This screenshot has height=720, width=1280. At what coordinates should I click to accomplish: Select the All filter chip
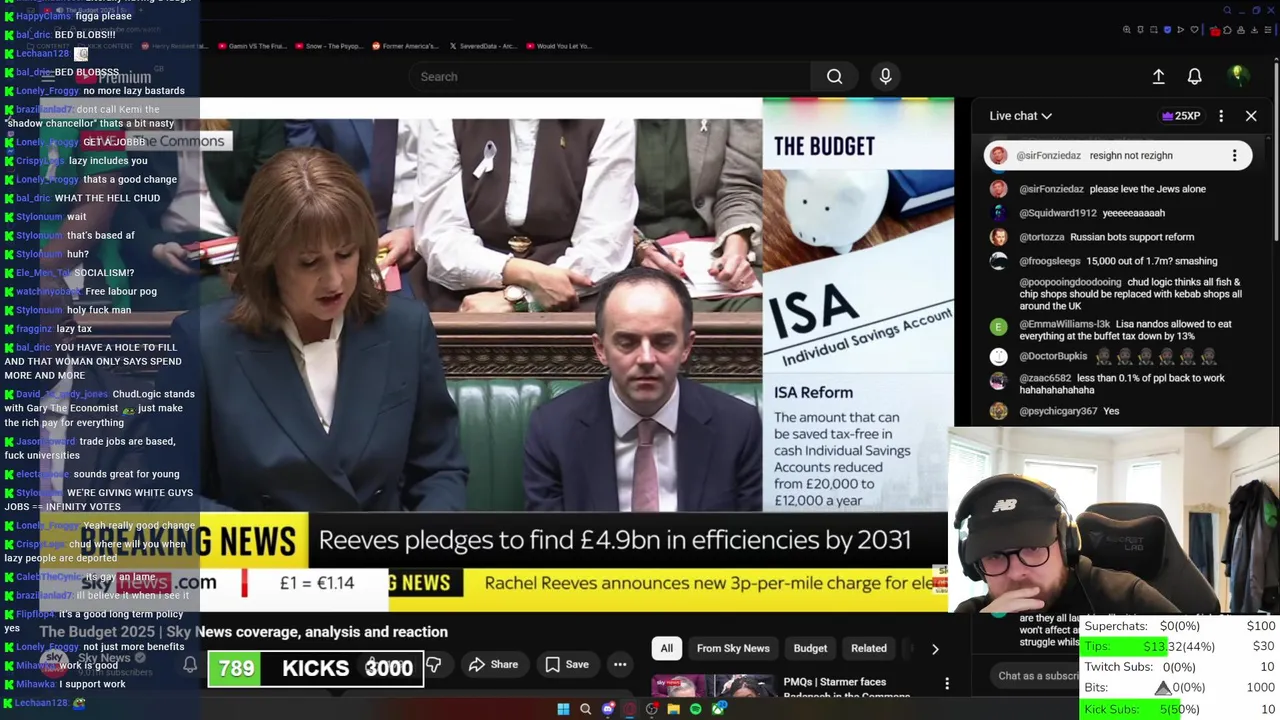667,648
